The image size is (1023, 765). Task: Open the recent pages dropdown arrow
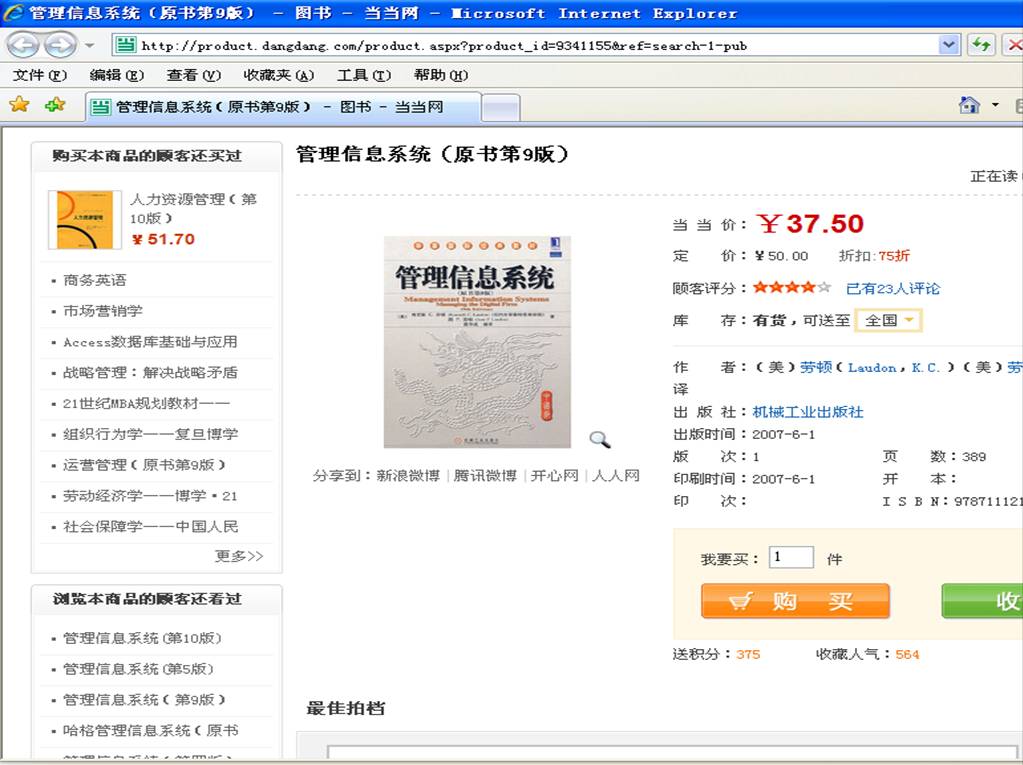[x=89, y=46]
